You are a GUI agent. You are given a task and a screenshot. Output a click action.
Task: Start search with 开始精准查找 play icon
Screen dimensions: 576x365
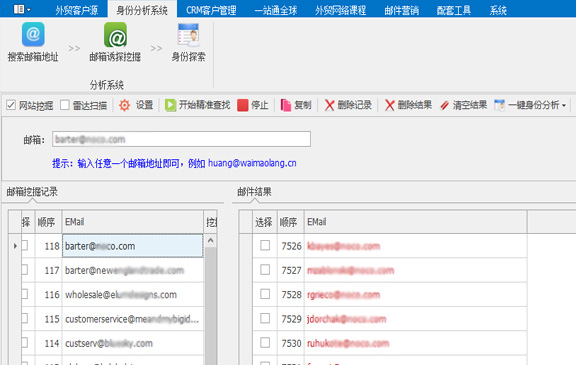pos(170,105)
